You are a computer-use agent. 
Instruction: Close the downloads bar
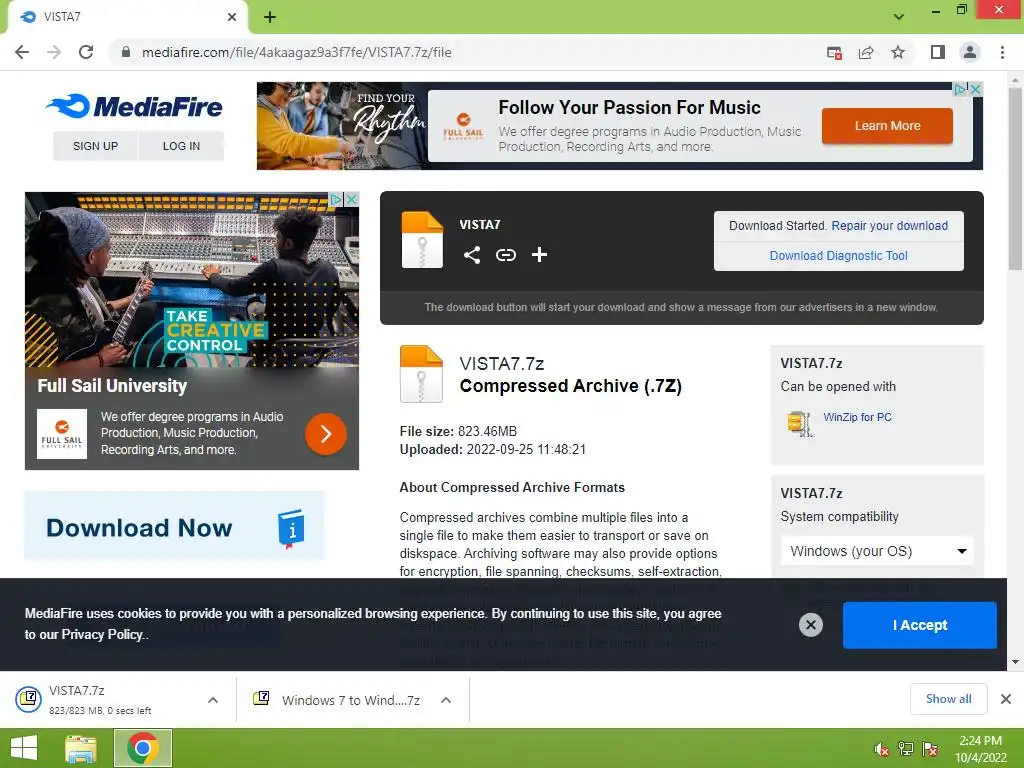point(1006,699)
